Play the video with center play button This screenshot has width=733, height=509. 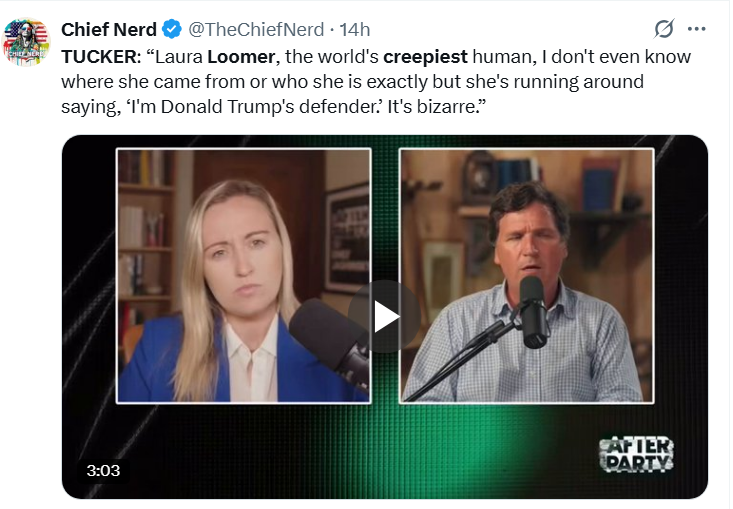tap(385, 316)
